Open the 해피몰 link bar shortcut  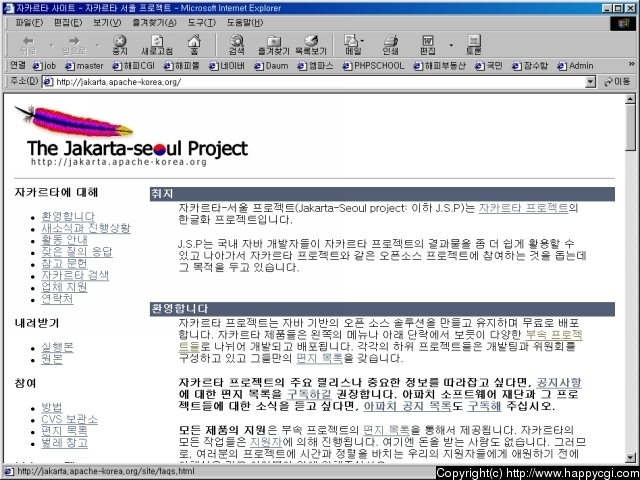(x=181, y=66)
